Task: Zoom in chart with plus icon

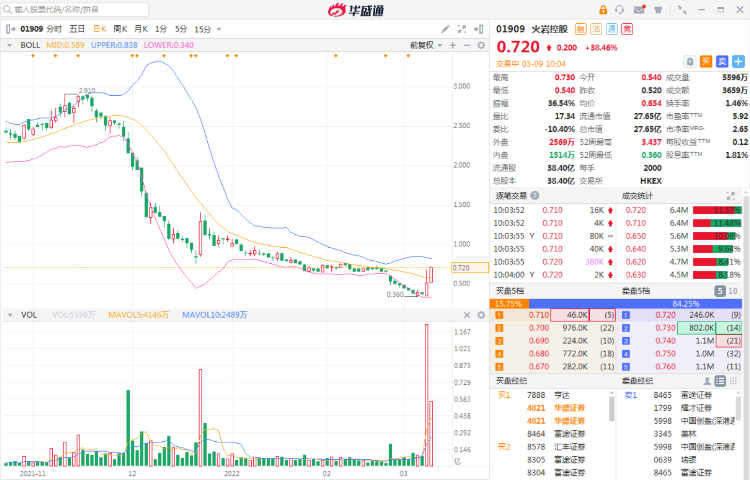Action: [x=453, y=45]
